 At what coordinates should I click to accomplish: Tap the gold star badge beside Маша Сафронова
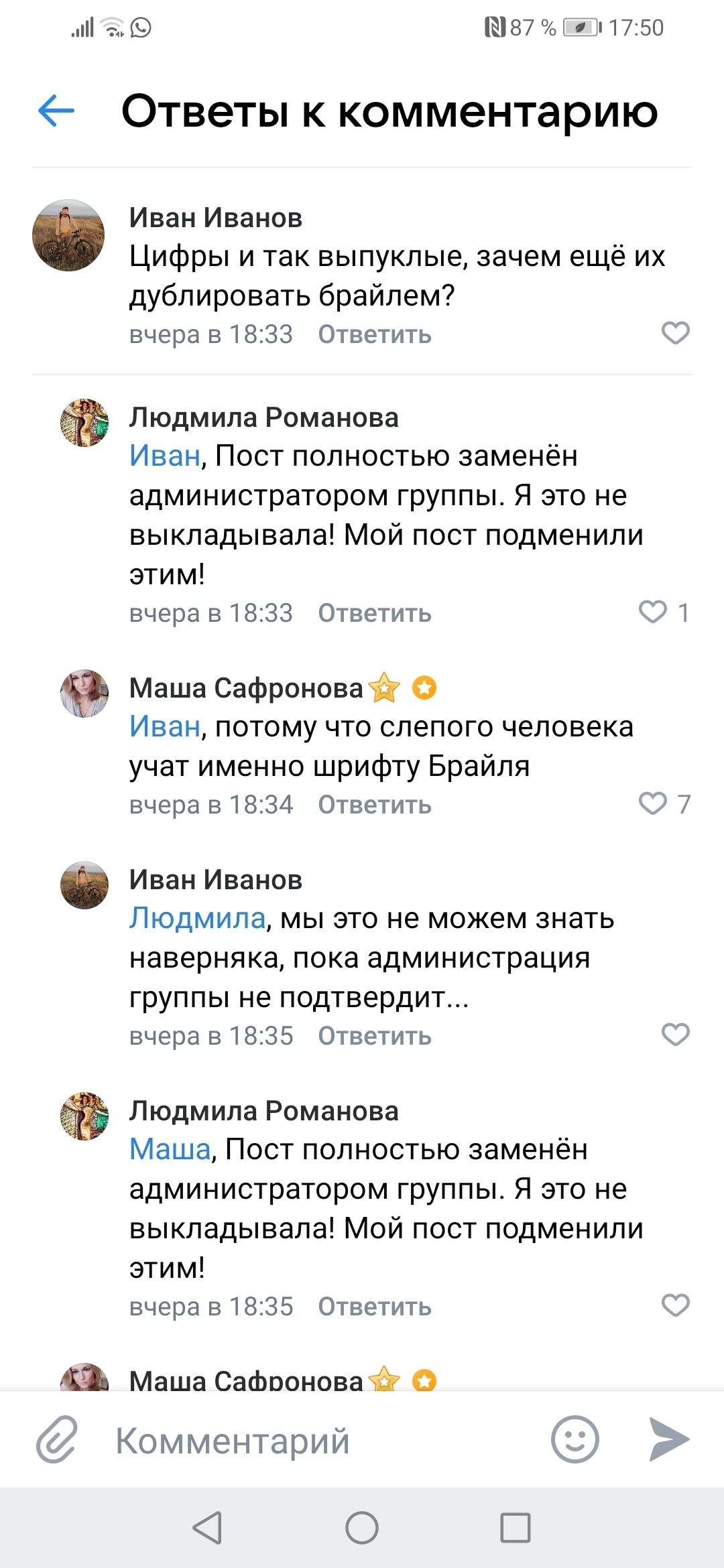pyautogui.click(x=385, y=688)
